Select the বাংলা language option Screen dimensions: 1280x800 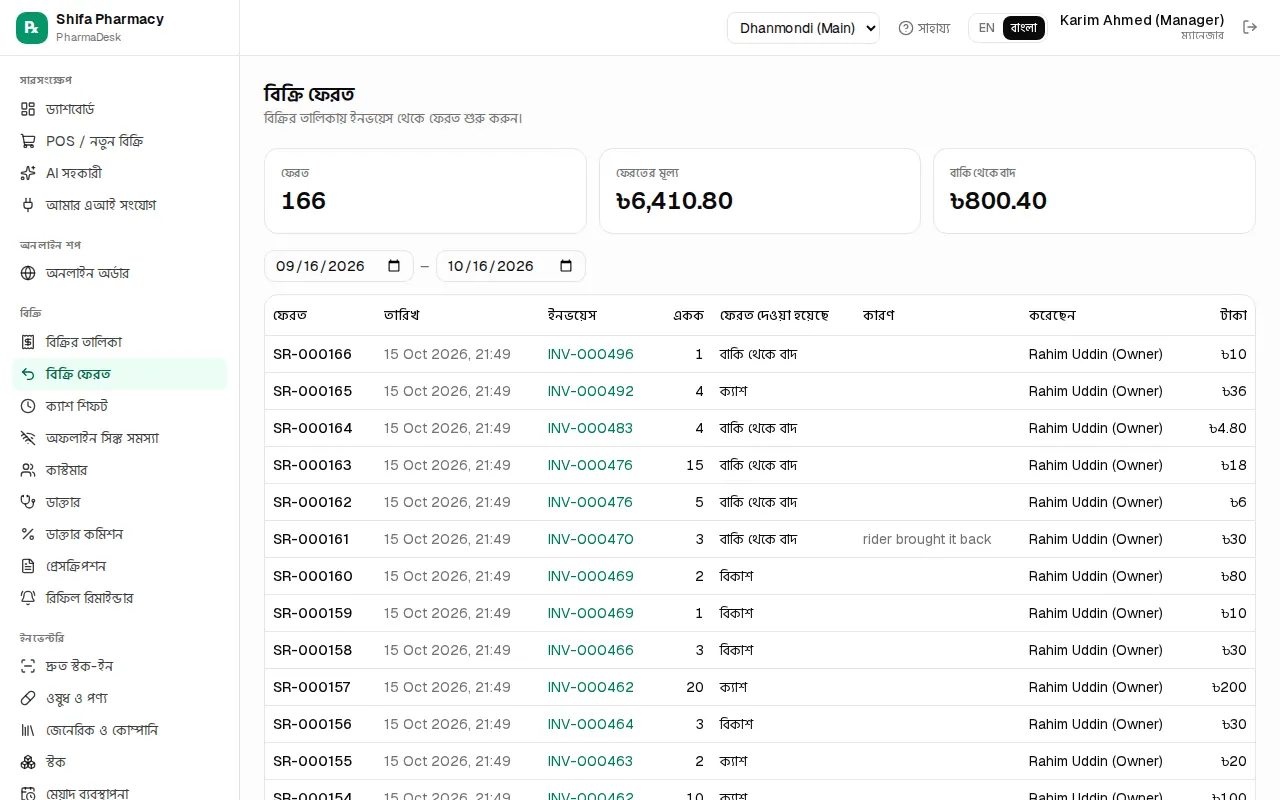pyautogui.click(x=1024, y=28)
